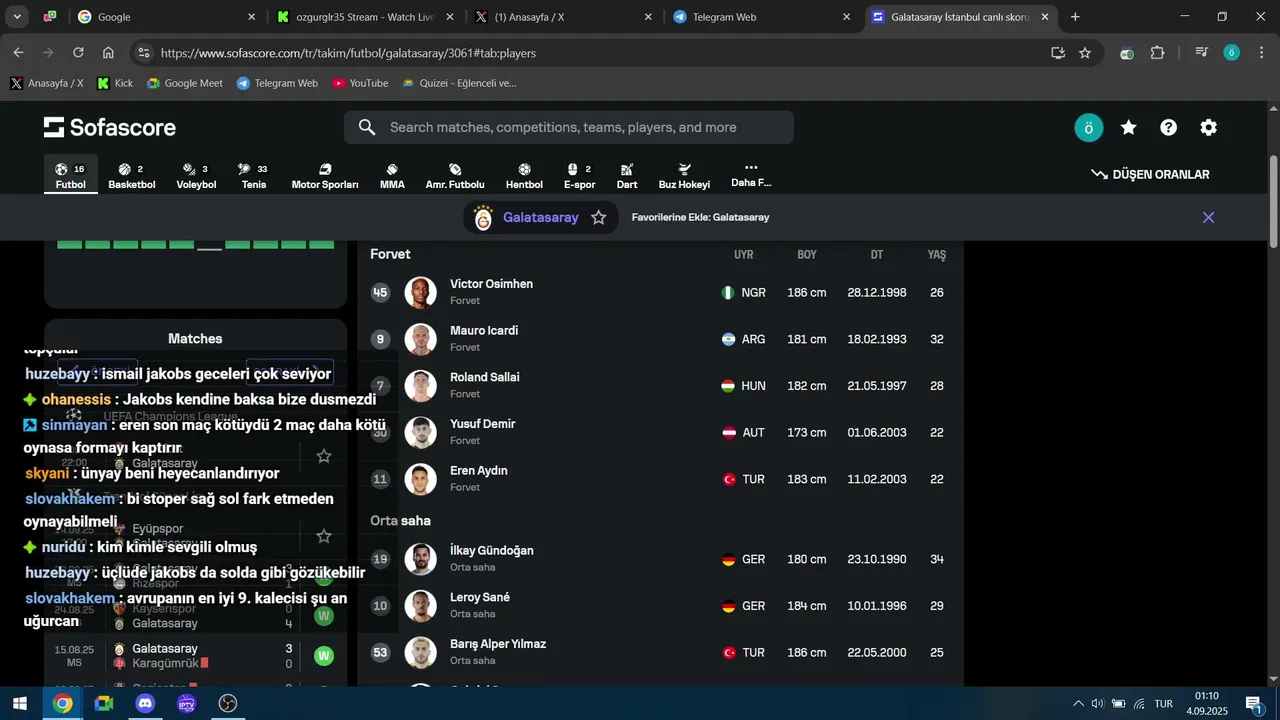The width and height of the screenshot is (1280, 720).
Task: Click Eren Aydın's player photo
Action: click(420, 479)
